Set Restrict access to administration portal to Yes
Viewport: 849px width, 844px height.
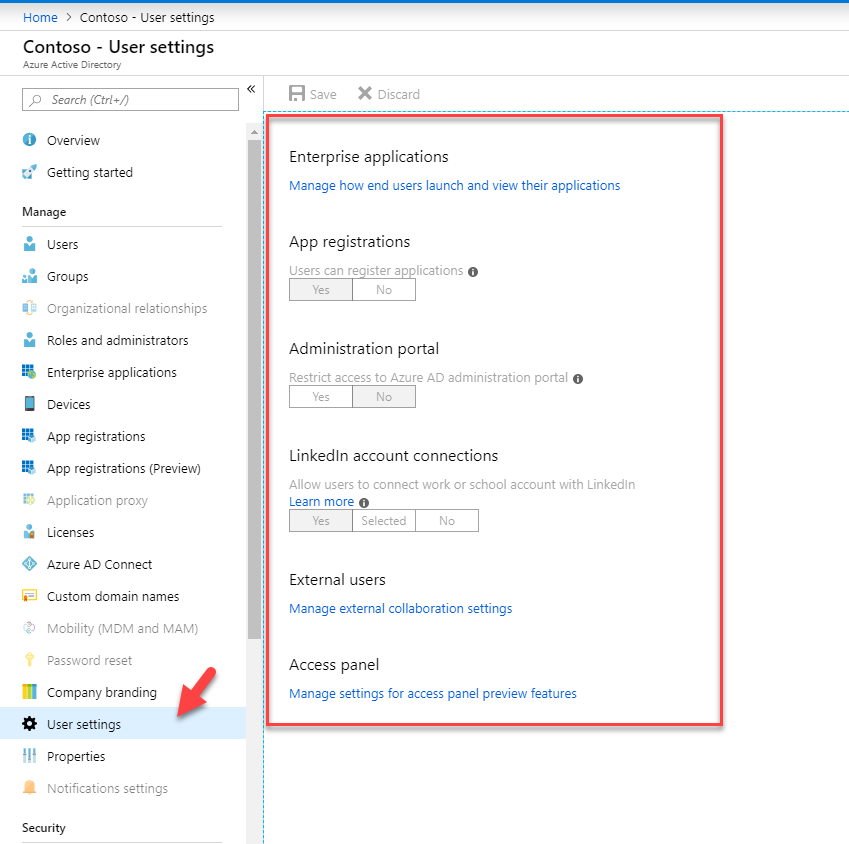pyautogui.click(x=321, y=397)
